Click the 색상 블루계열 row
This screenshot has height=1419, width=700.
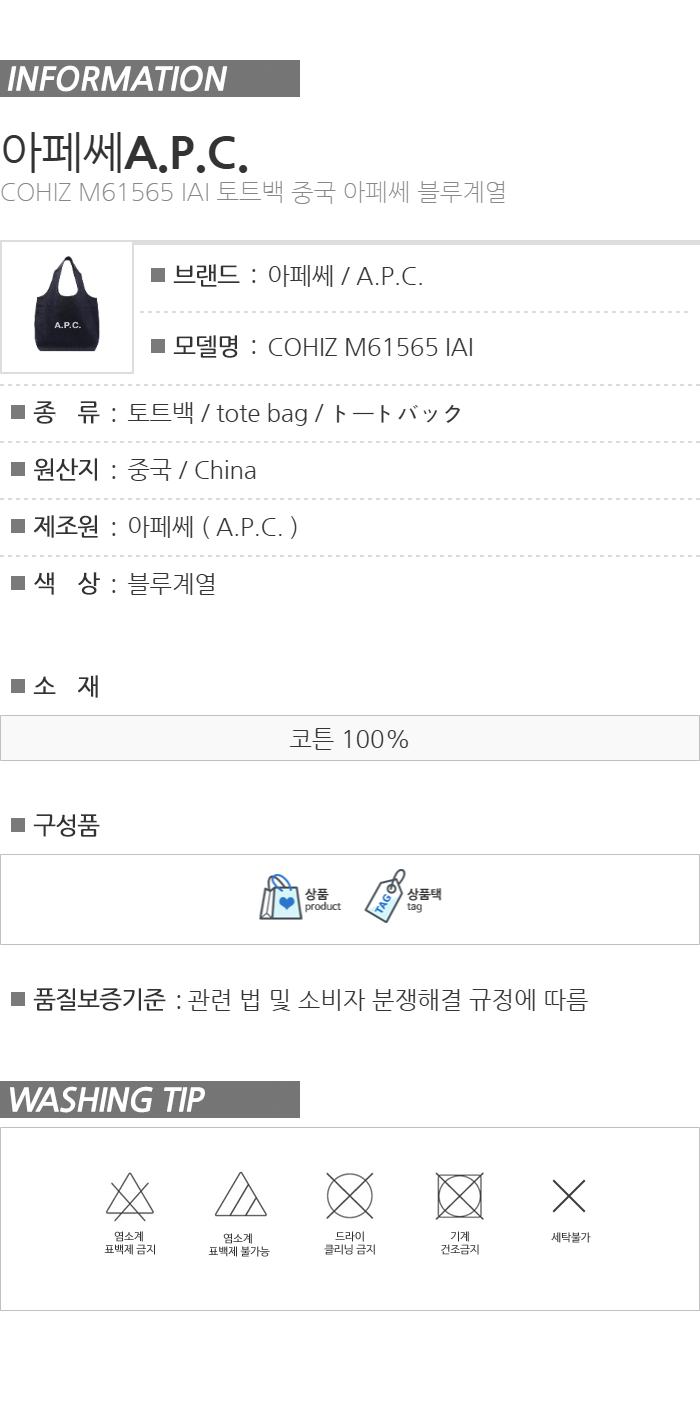(350, 584)
